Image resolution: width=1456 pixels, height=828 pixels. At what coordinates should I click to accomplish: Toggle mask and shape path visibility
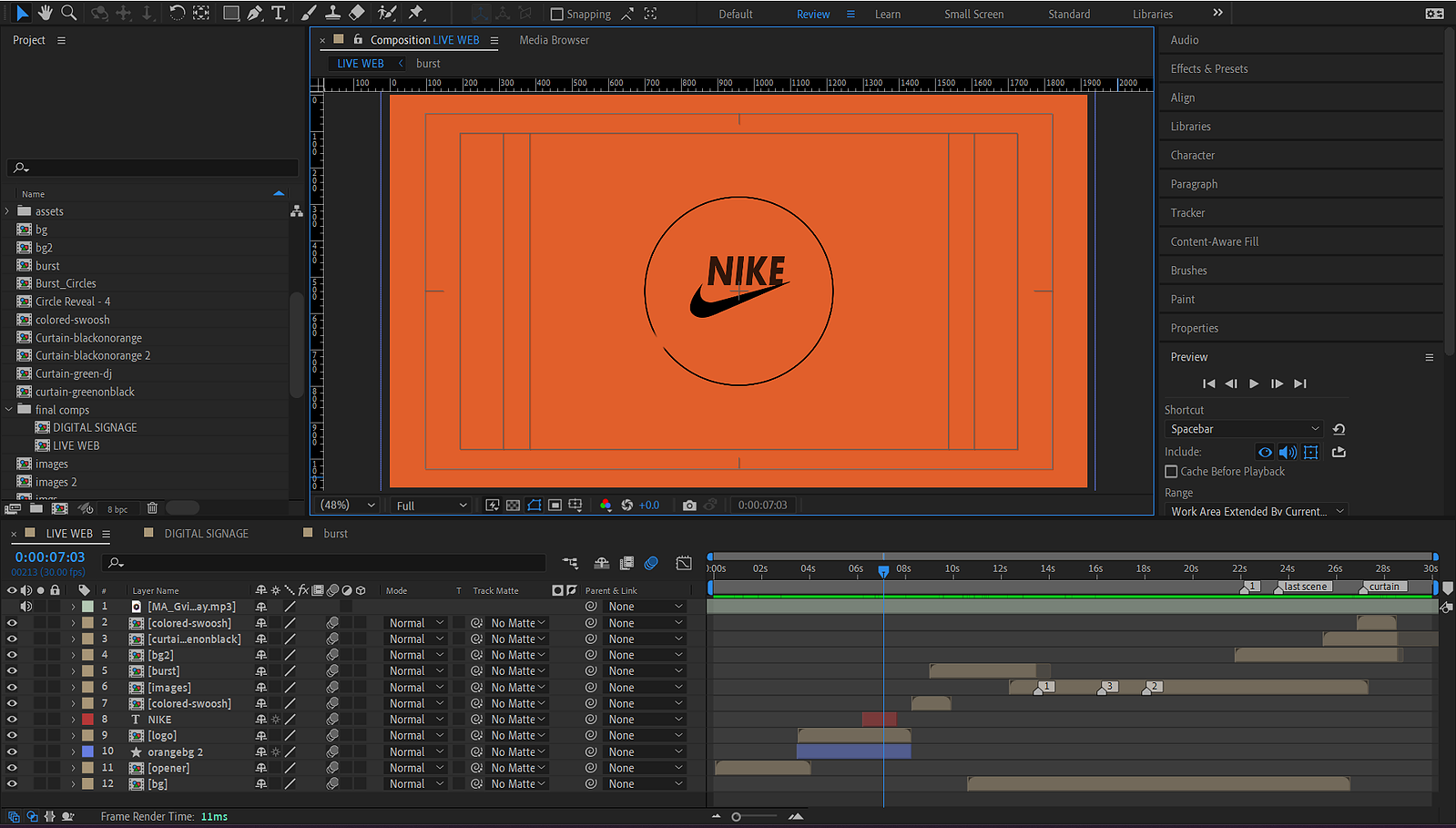point(534,505)
